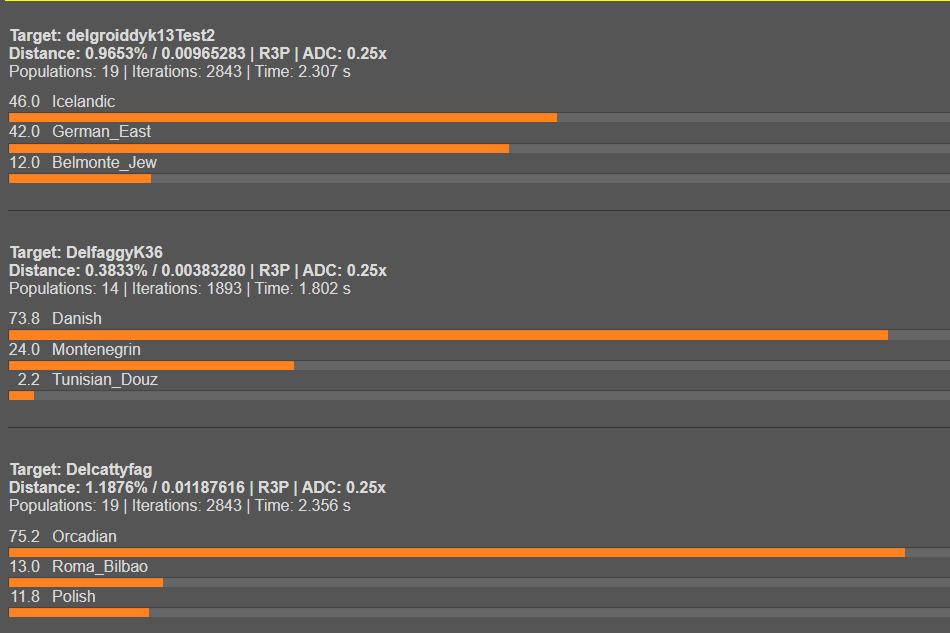Click the Roma_Bilbao population label
This screenshot has width=950, height=633.
click(99, 567)
